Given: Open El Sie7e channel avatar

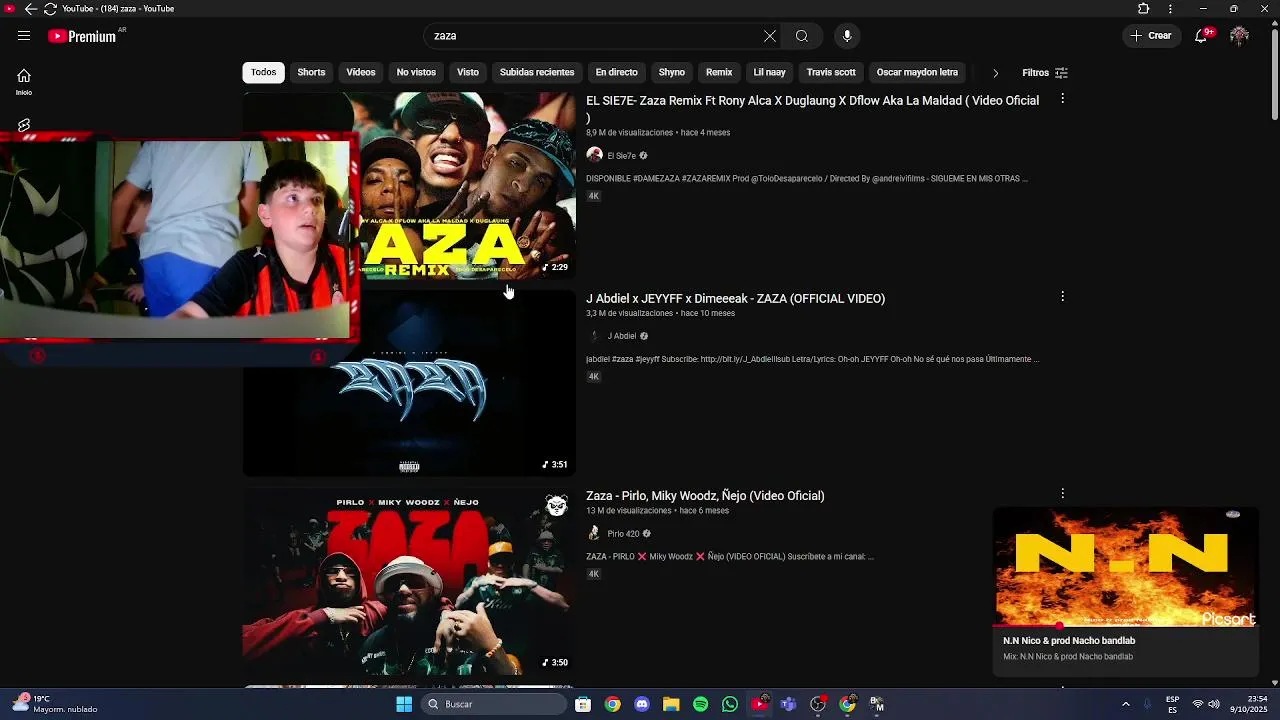Looking at the screenshot, I should (594, 155).
